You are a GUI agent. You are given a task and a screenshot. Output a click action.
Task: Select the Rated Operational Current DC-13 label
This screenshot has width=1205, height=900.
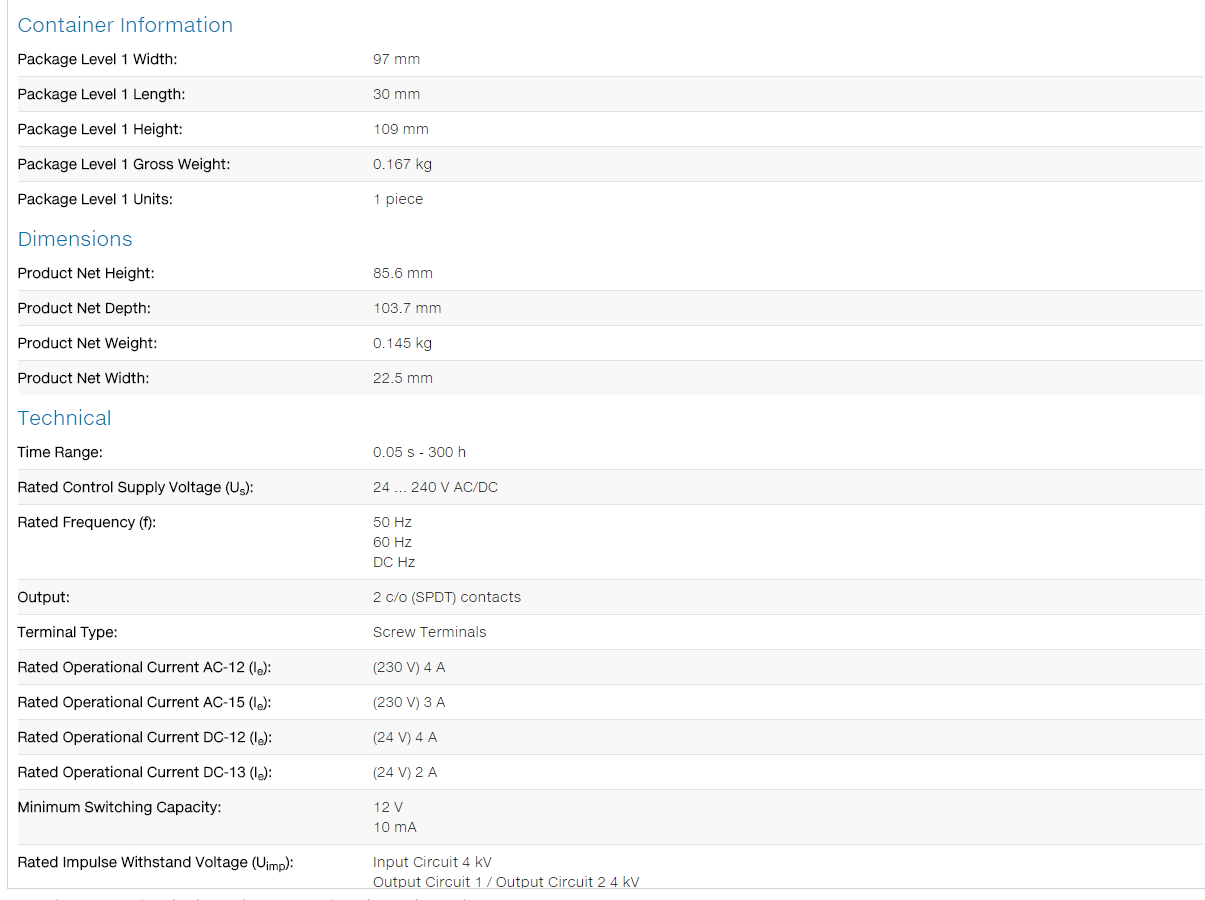click(145, 773)
